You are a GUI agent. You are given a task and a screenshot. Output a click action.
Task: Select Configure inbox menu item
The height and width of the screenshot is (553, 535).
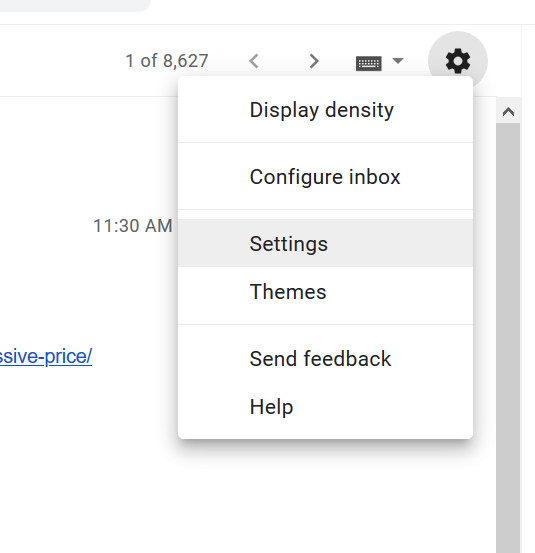click(x=325, y=177)
